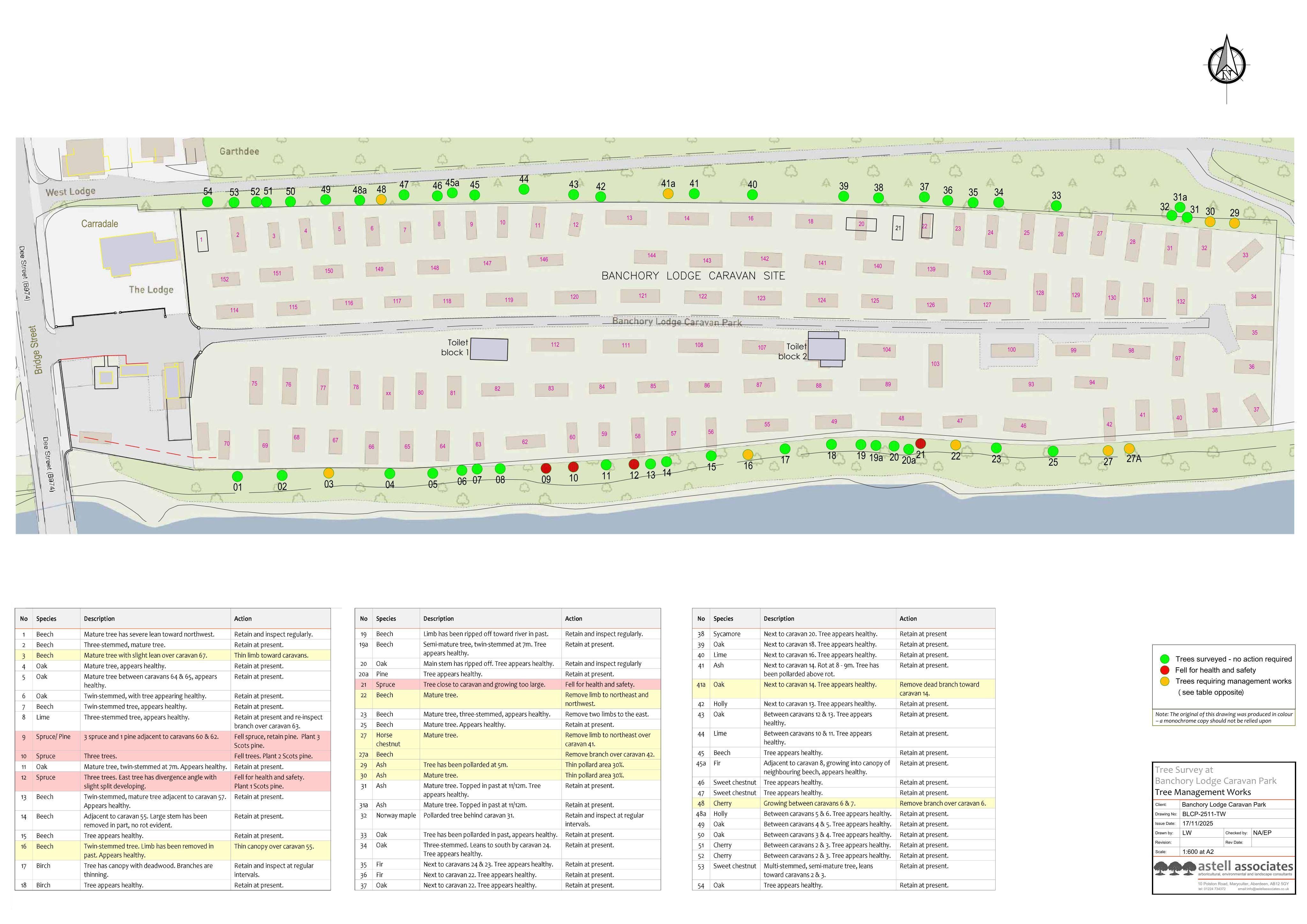Select the orange tree marker 03

click(328, 473)
